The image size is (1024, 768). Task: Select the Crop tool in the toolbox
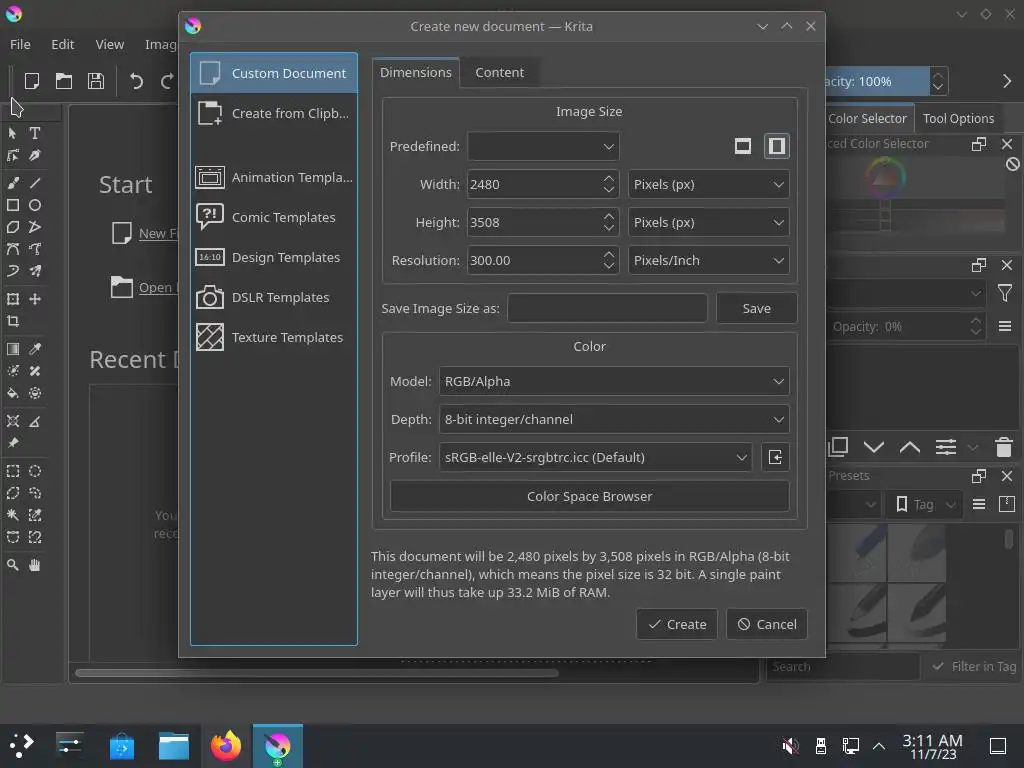tap(12, 321)
